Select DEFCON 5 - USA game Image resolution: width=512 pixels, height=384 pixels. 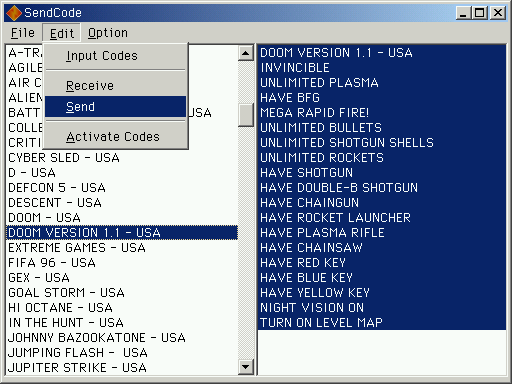click(122, 188)
